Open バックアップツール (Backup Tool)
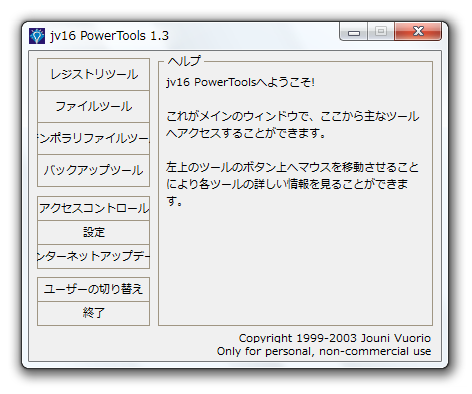The width and height of the screenshot is (472, 394). pyautogui.click(x=93, y=170)
